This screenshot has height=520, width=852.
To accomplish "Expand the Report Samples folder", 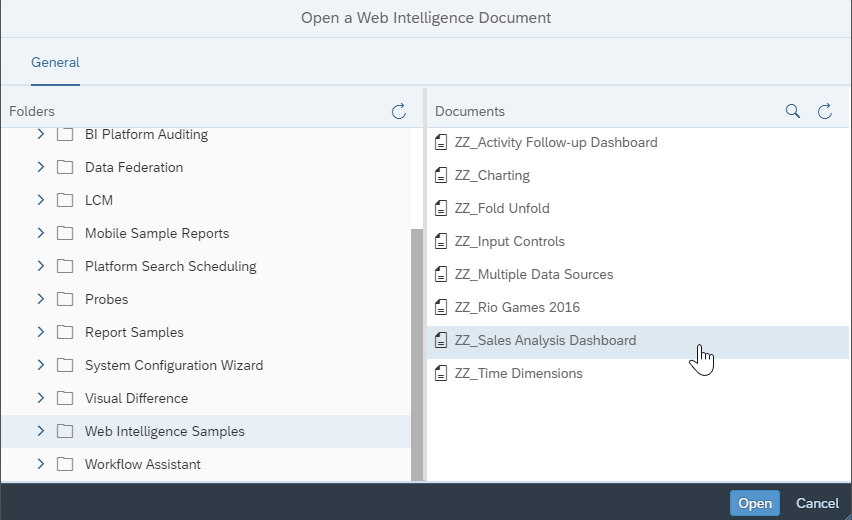I will pos(41,332).
